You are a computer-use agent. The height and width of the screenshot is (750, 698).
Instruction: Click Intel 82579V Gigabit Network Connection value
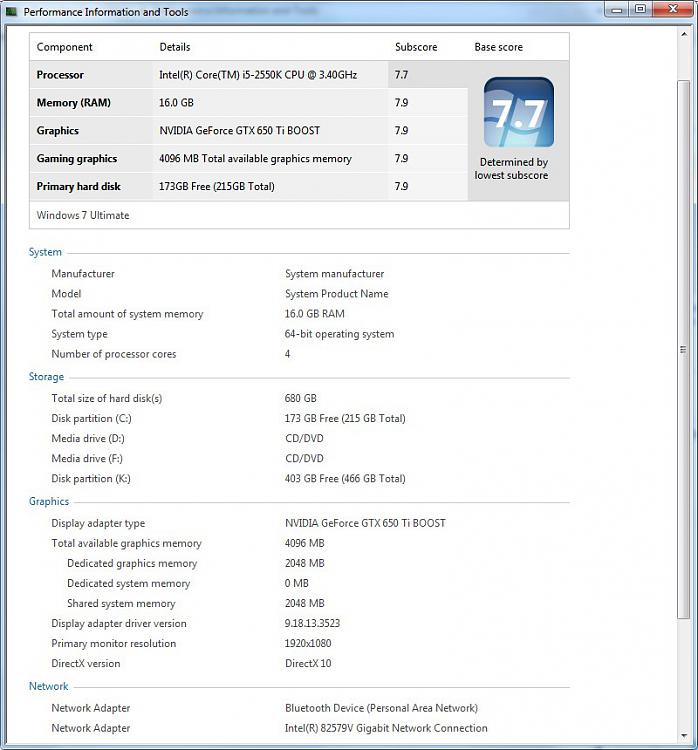pyautogui.click(x=386, y=728)
